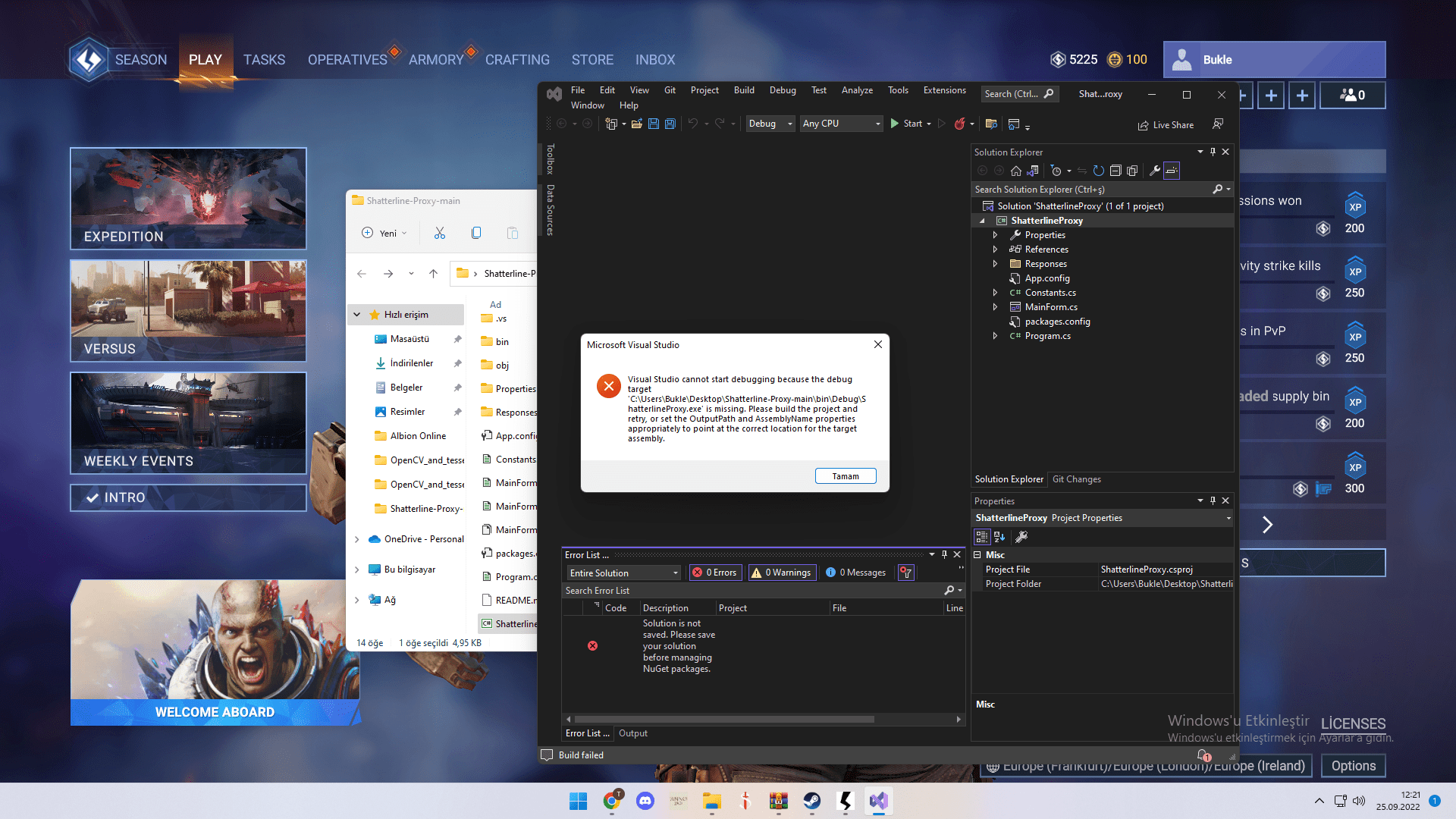
Task: Click the Switch Views icon in Solution Explorer
Action: [1033, 171]
